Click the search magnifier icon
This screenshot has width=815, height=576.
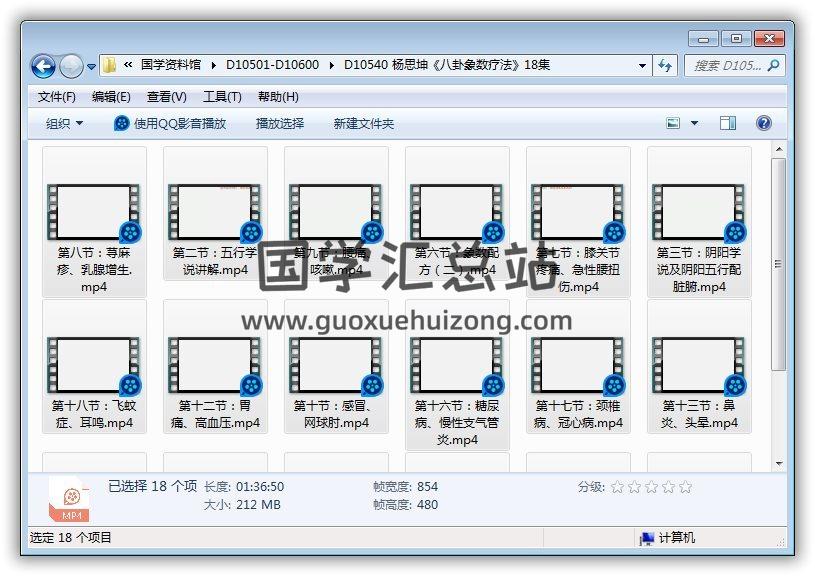(772, 65)
